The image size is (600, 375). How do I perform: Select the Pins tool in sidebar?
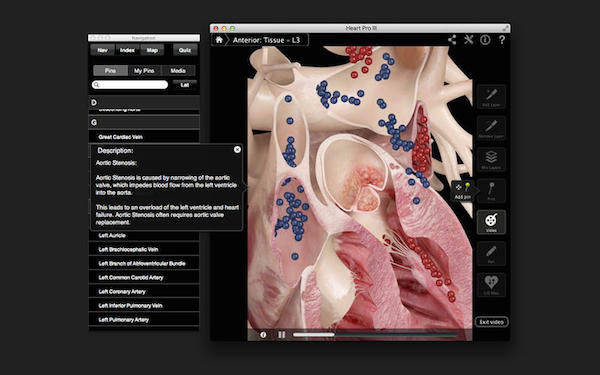click(x=491, y=191)
